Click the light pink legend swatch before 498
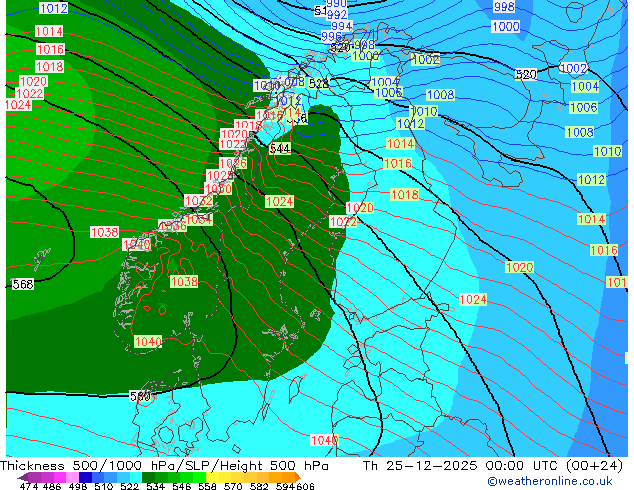This screenshot has height=490, width=634. 72,477
